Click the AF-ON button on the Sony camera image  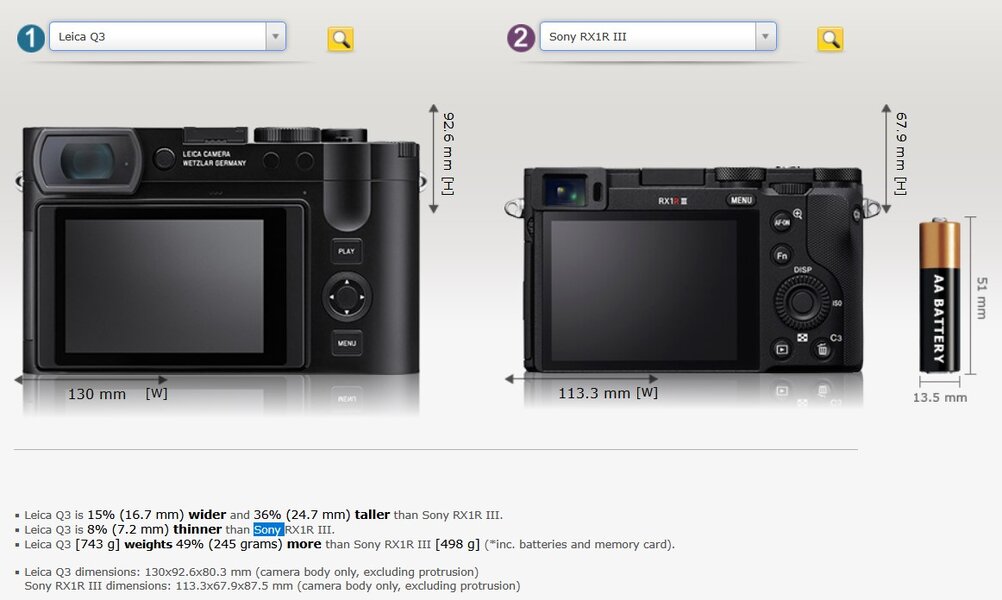click(x=781, y=223)
